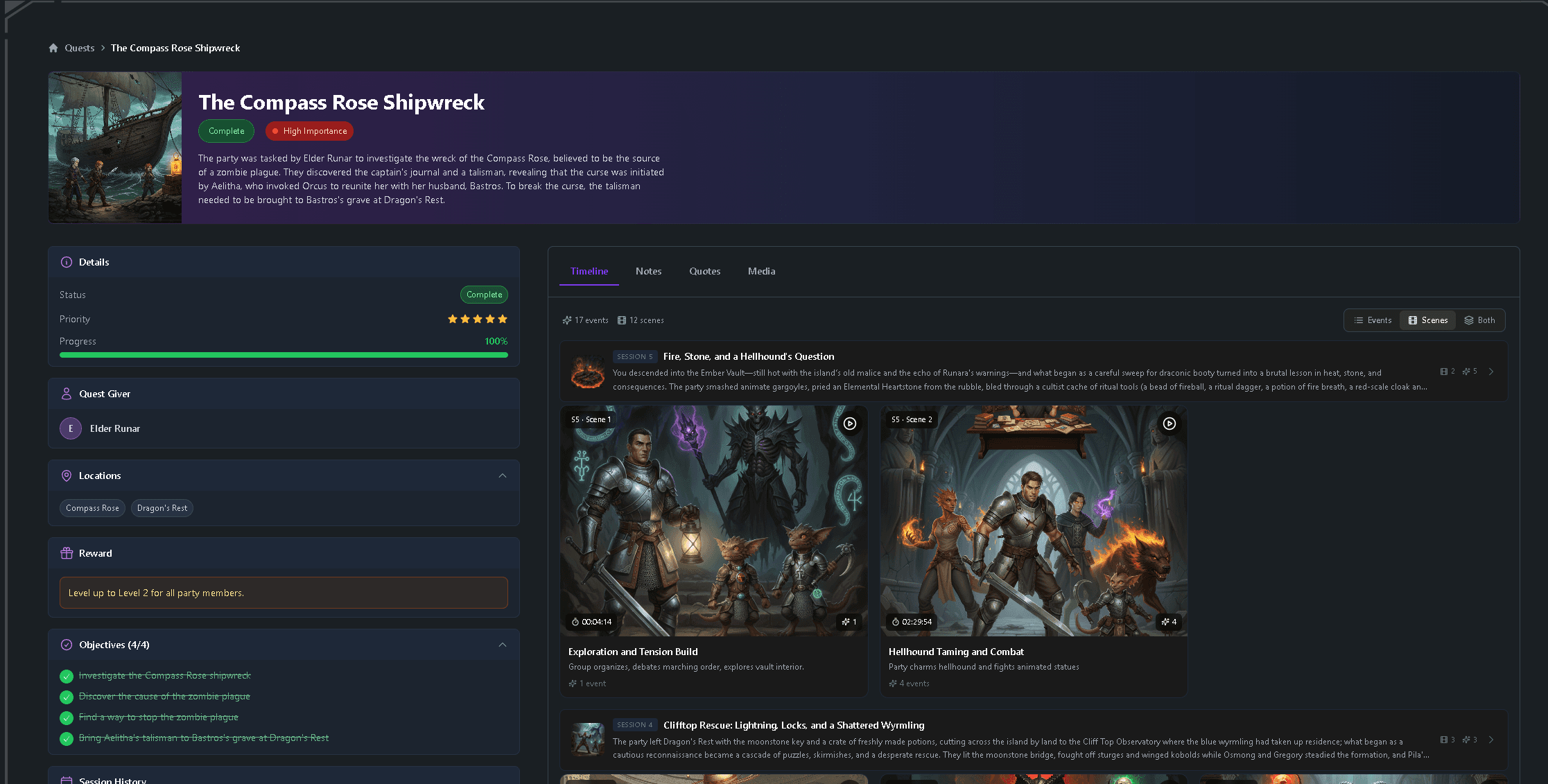Click the Details info icon
The height and width of the screenshot is (784, 1548).
[x=67, y=262]
